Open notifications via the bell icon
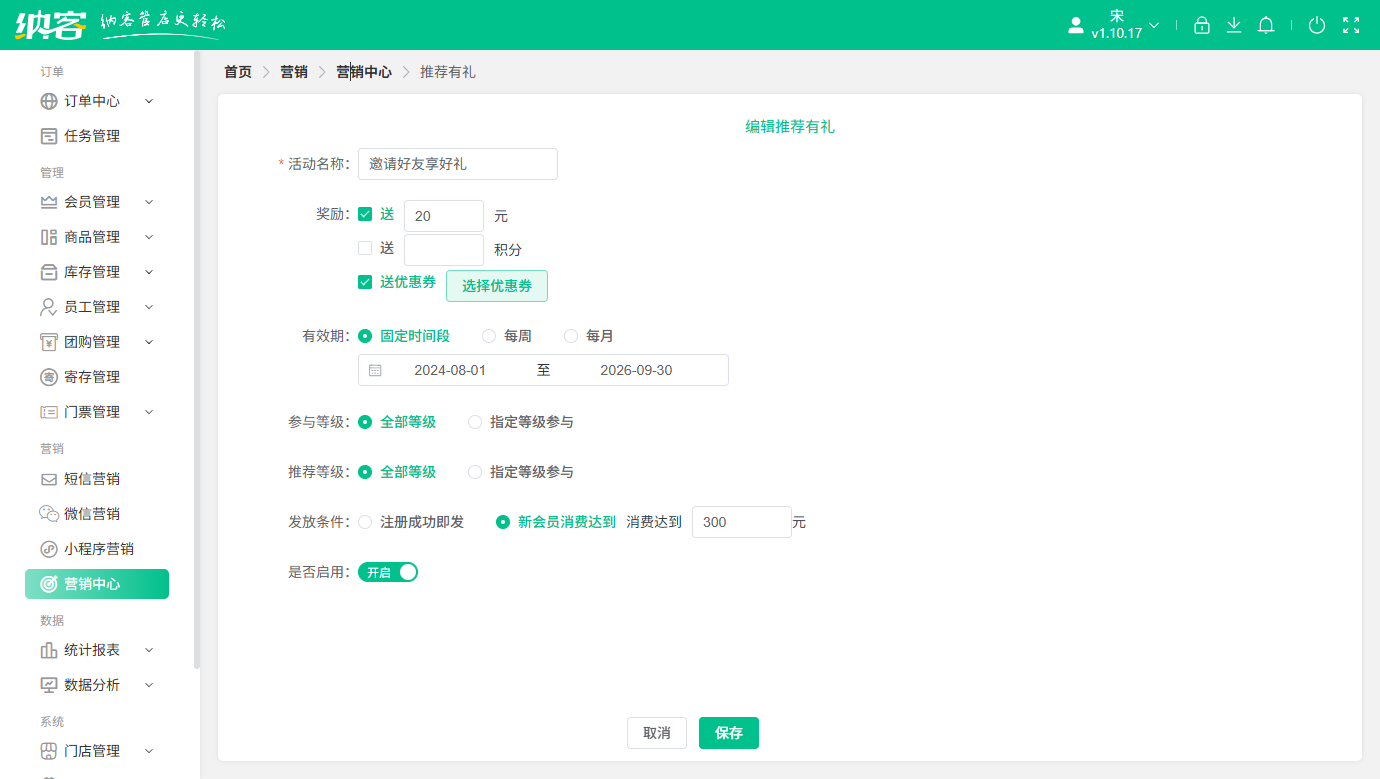 tap(1265, 25)
